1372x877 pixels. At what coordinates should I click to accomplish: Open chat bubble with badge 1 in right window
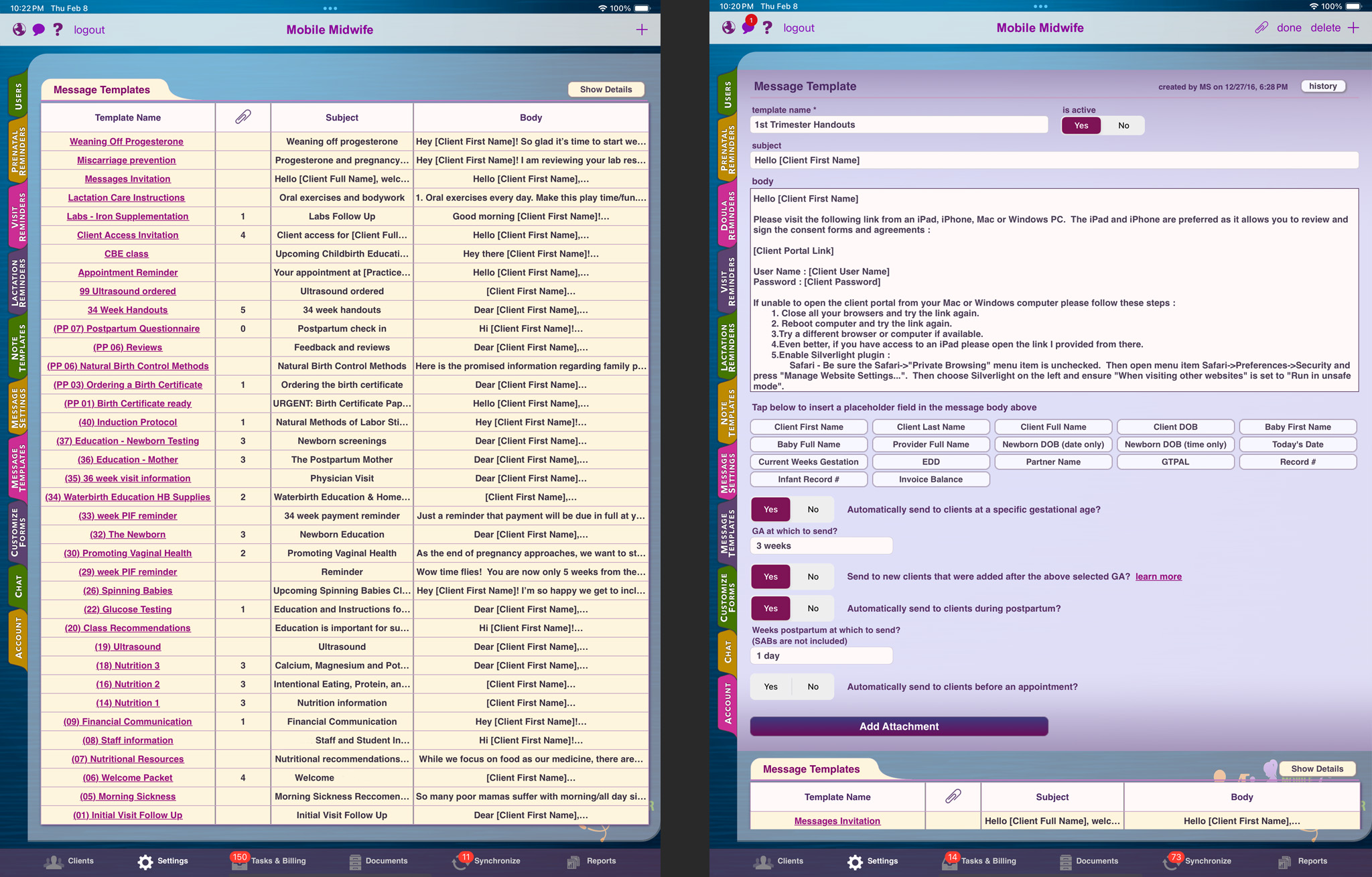coord(748,26)
